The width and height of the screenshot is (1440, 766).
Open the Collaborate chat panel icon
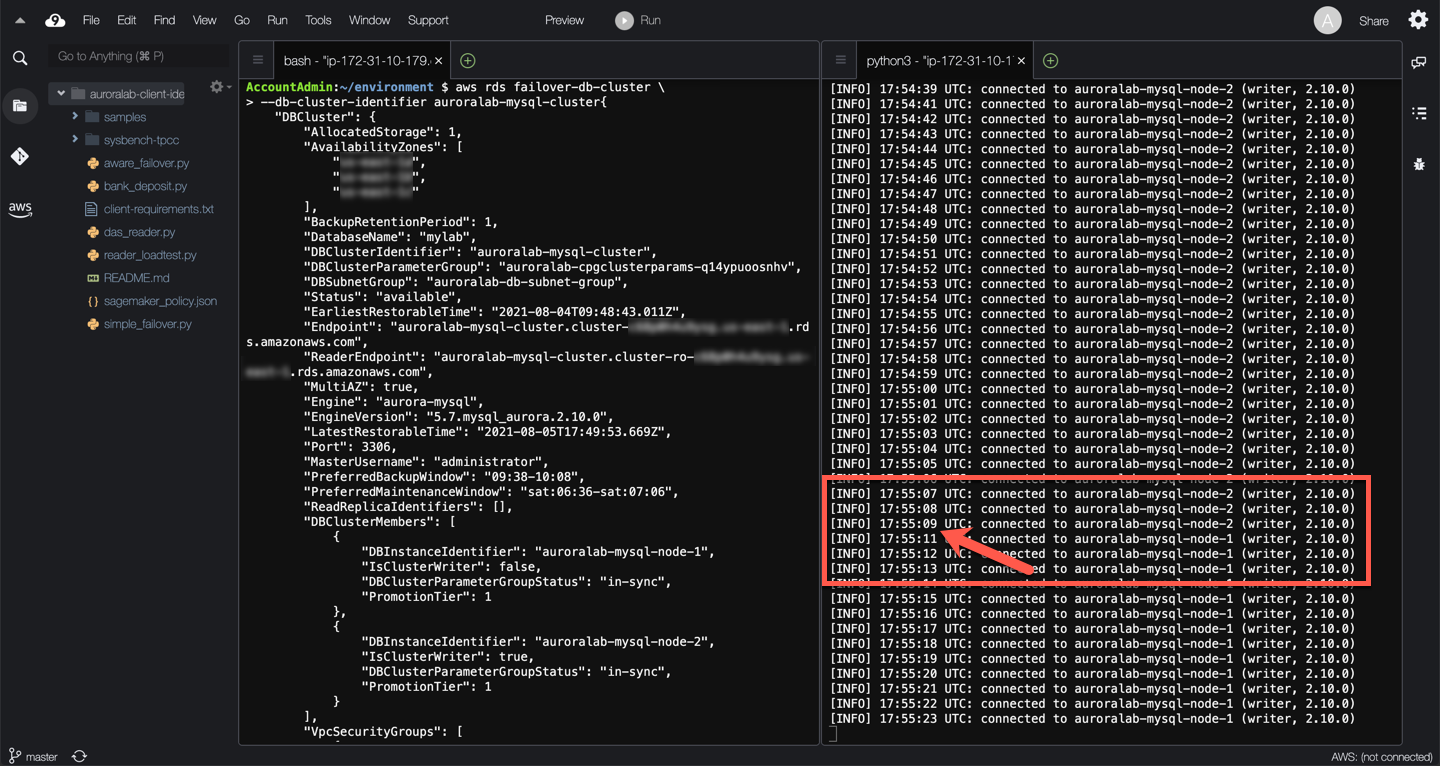[1419, 62]
